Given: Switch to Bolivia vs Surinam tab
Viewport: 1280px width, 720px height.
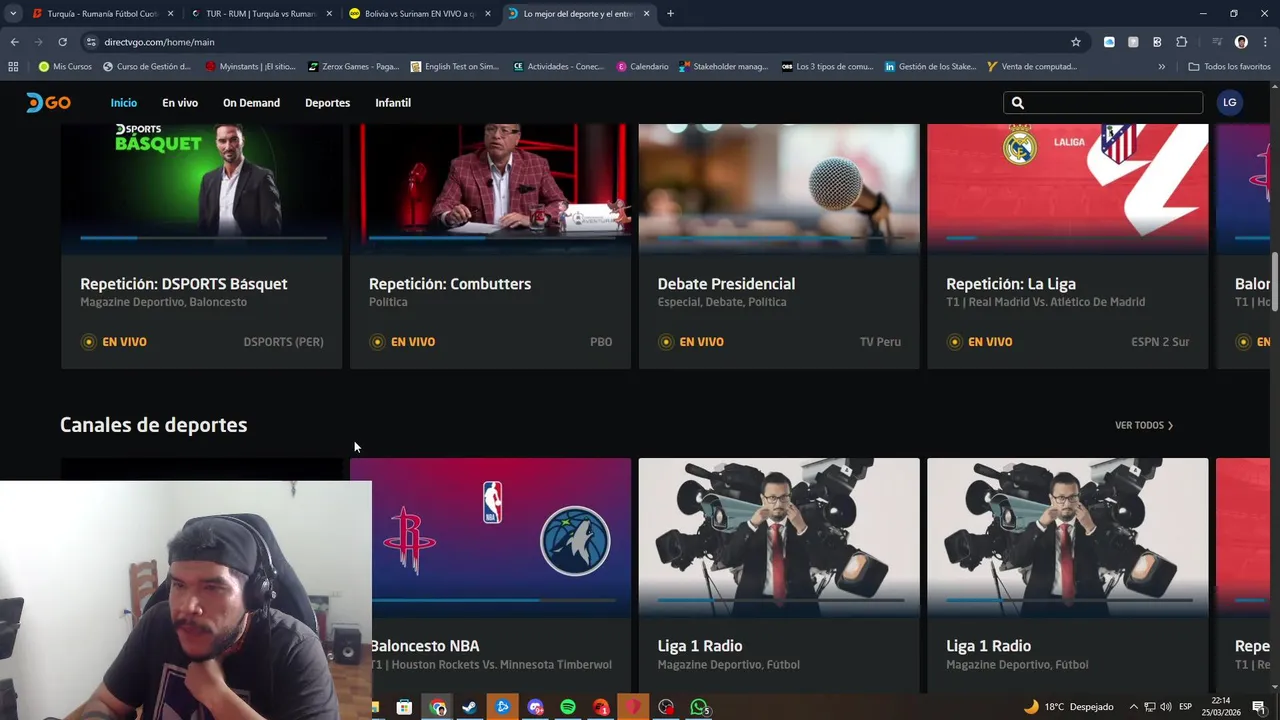Looking at the screenshot, I should coord(419,14).
